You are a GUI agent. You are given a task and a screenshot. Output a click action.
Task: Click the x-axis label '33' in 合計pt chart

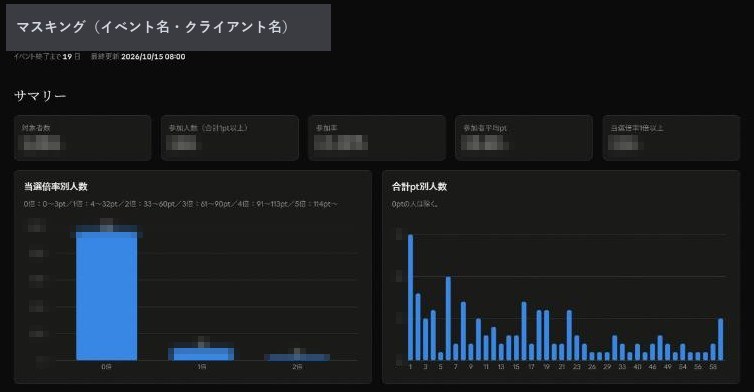(622, 367)
